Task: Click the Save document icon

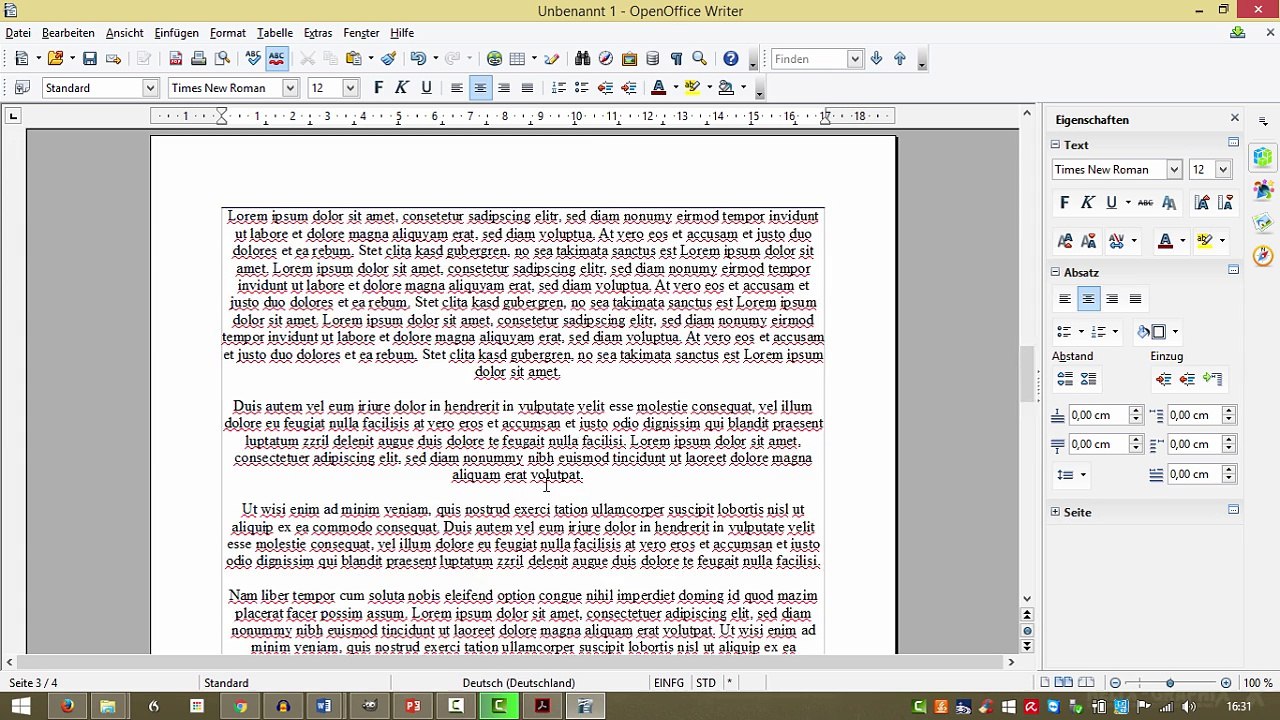Action: [90, 59]
